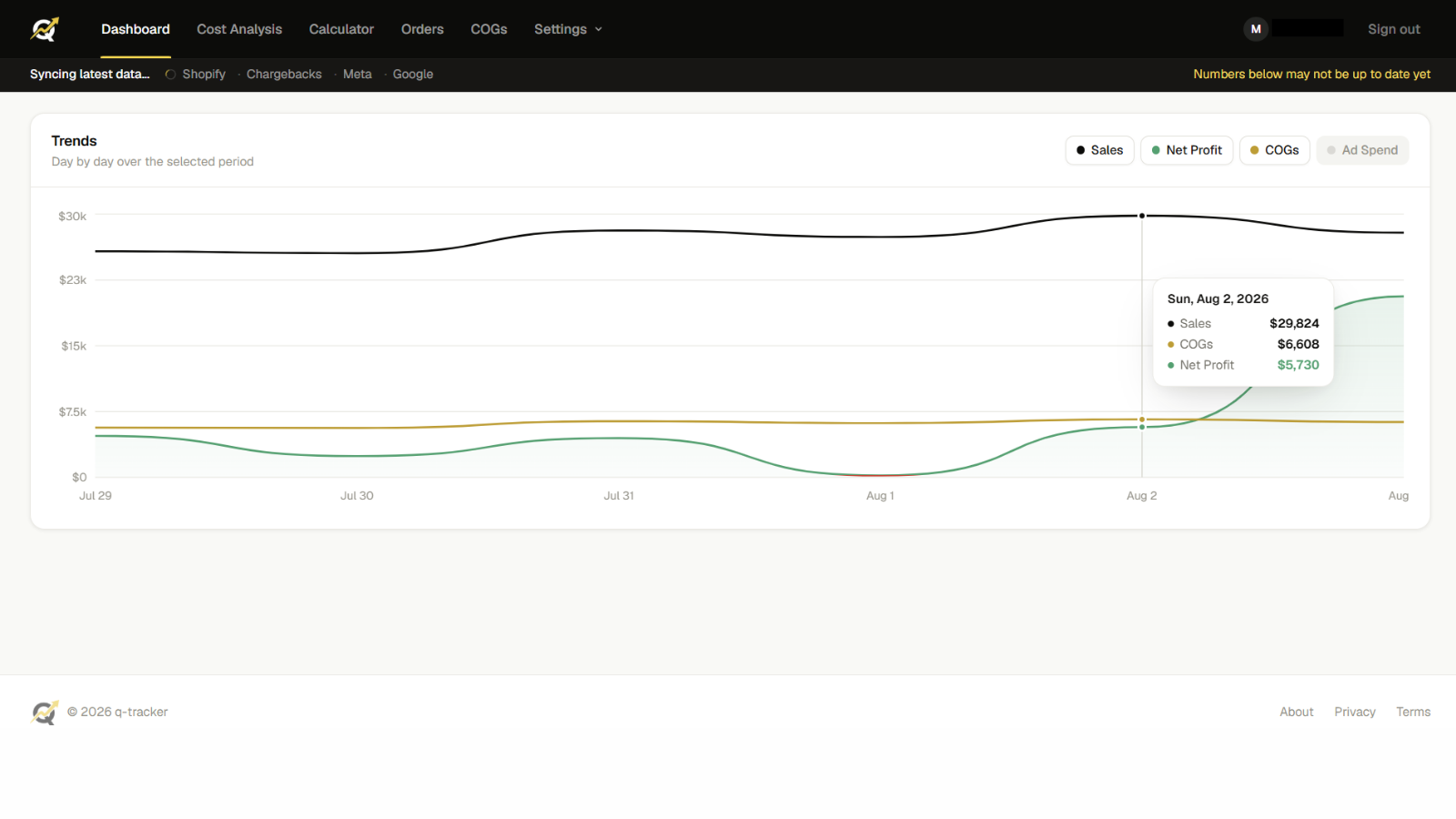The width and height of the screenshot is (1456, 819).
Task: Click the M user avatar icon
Action: tap(1256, 29)
